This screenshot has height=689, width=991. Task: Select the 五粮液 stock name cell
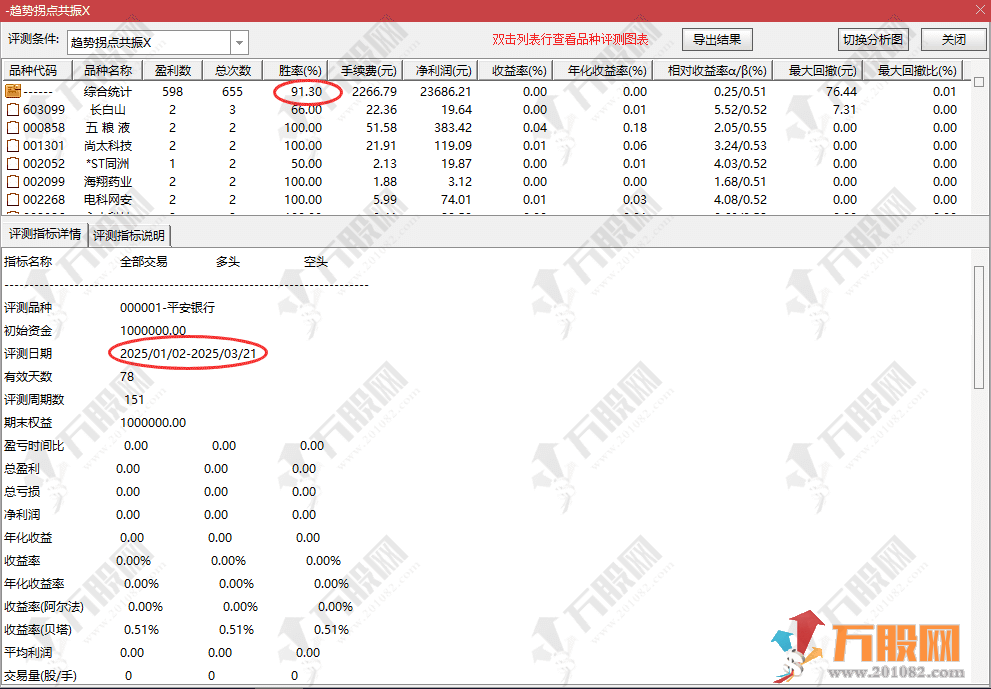108,128
